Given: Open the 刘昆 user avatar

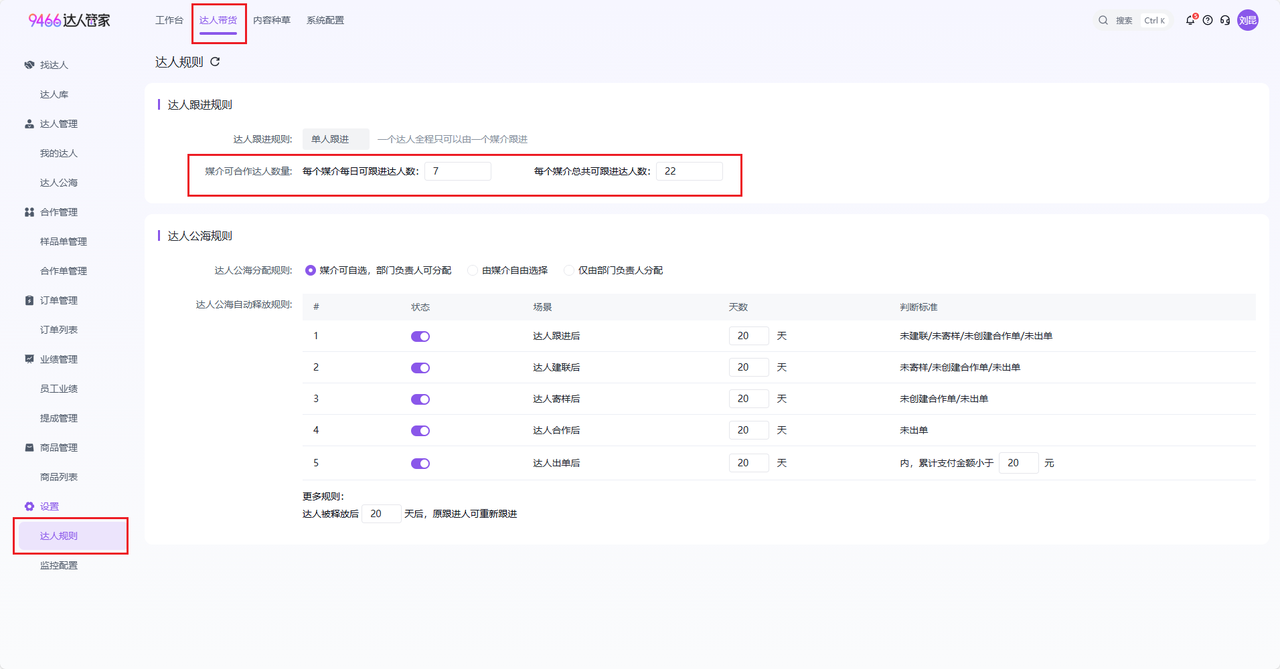Looking at the screenshot, I should (1248, 20).
